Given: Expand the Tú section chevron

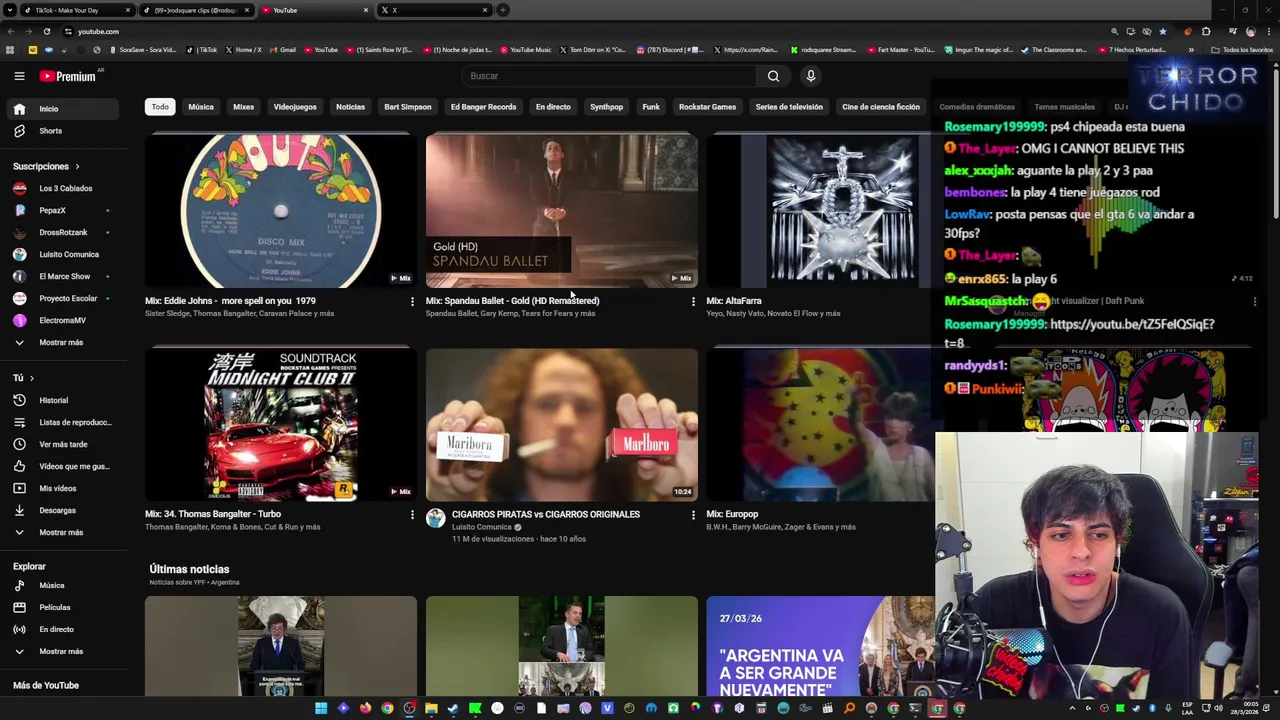Looking at the screenshot, I should (x=31, y=378).
